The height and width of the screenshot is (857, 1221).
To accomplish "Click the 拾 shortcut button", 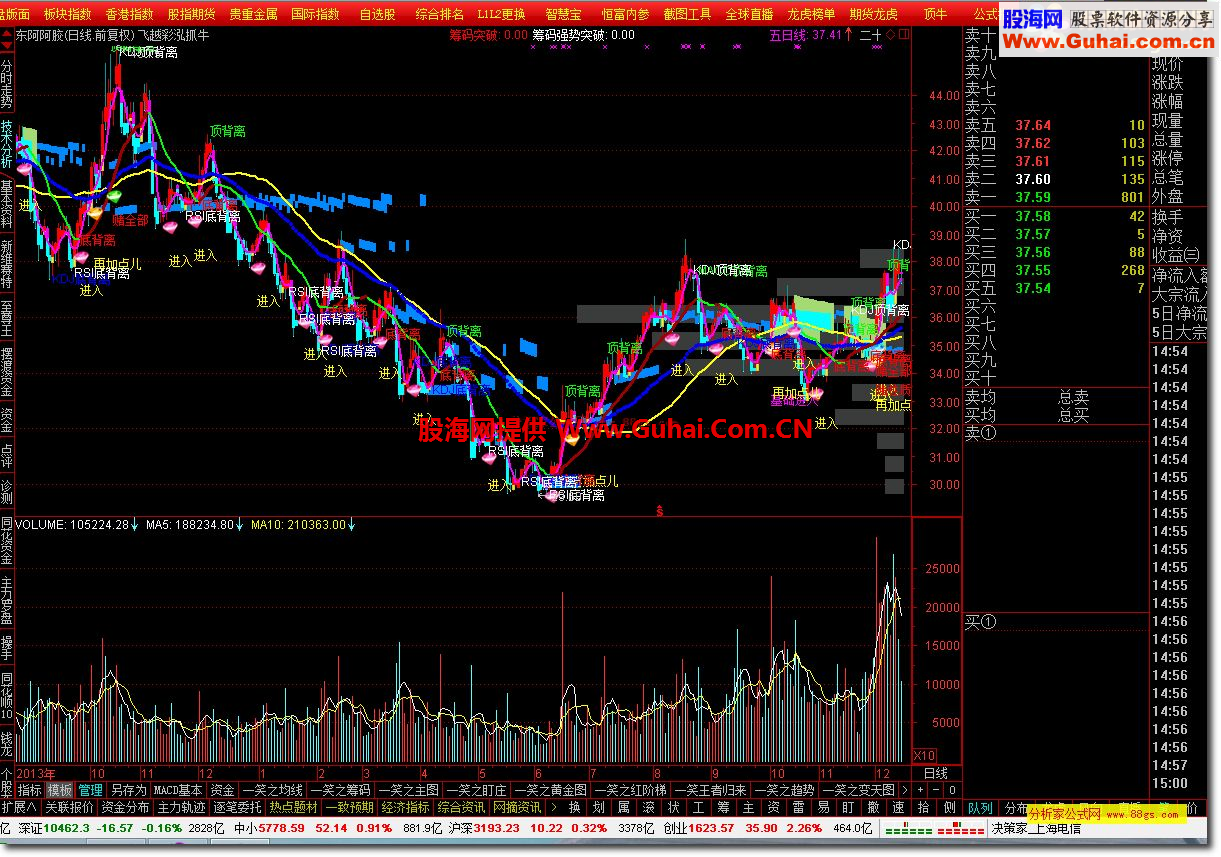I will (923, 807).
